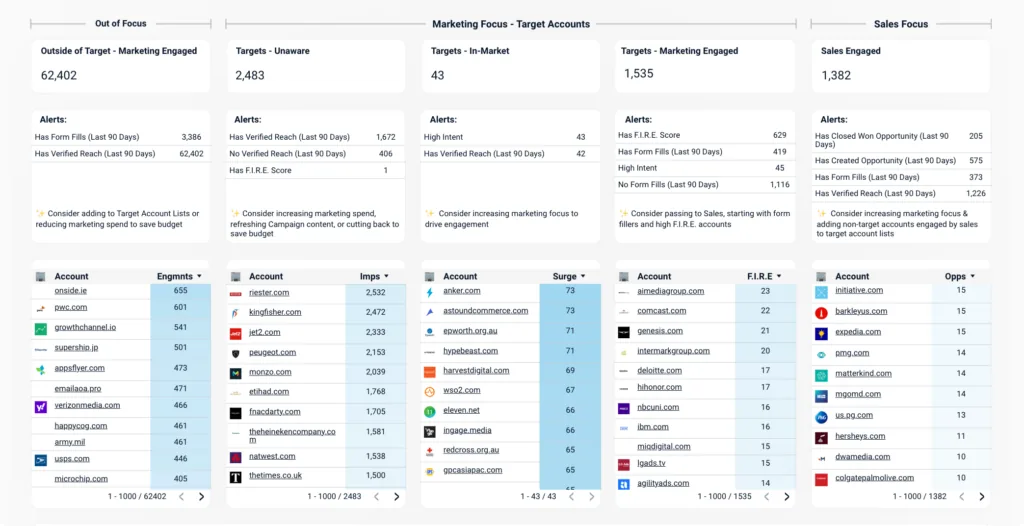
Task: Open the pwc.com account link
Action: pos(71,308)
